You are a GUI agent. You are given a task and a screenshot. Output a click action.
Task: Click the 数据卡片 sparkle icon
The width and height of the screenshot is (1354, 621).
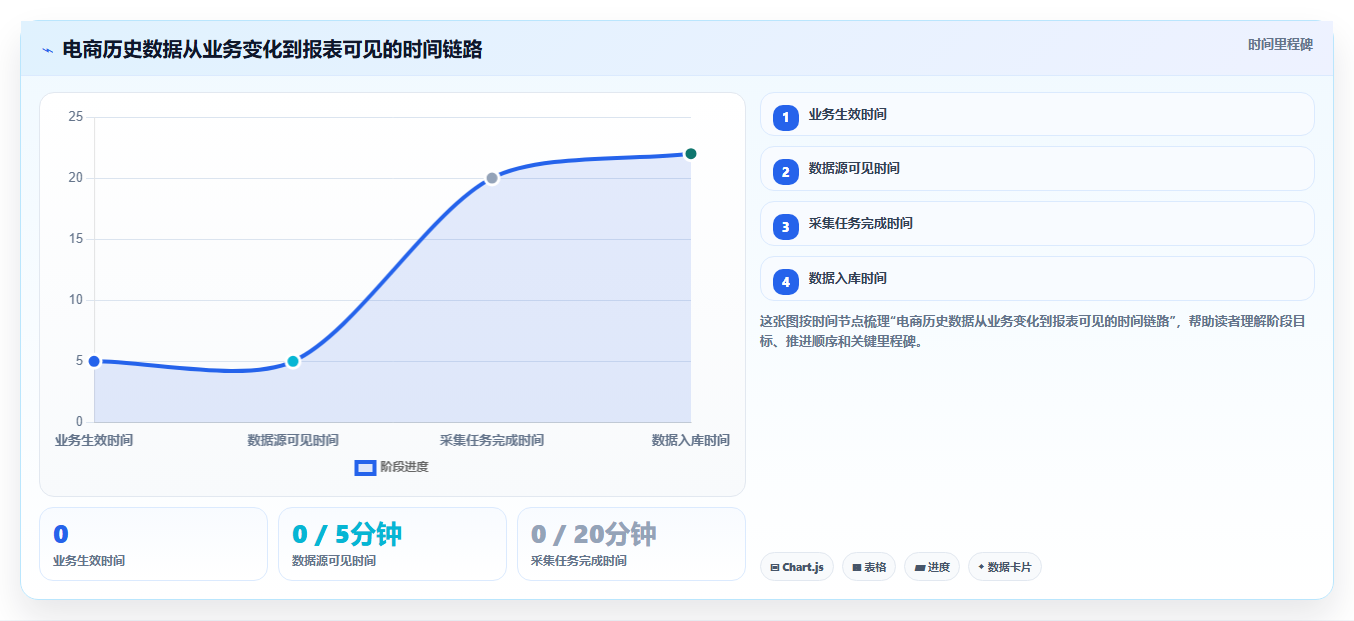[981, 567]
